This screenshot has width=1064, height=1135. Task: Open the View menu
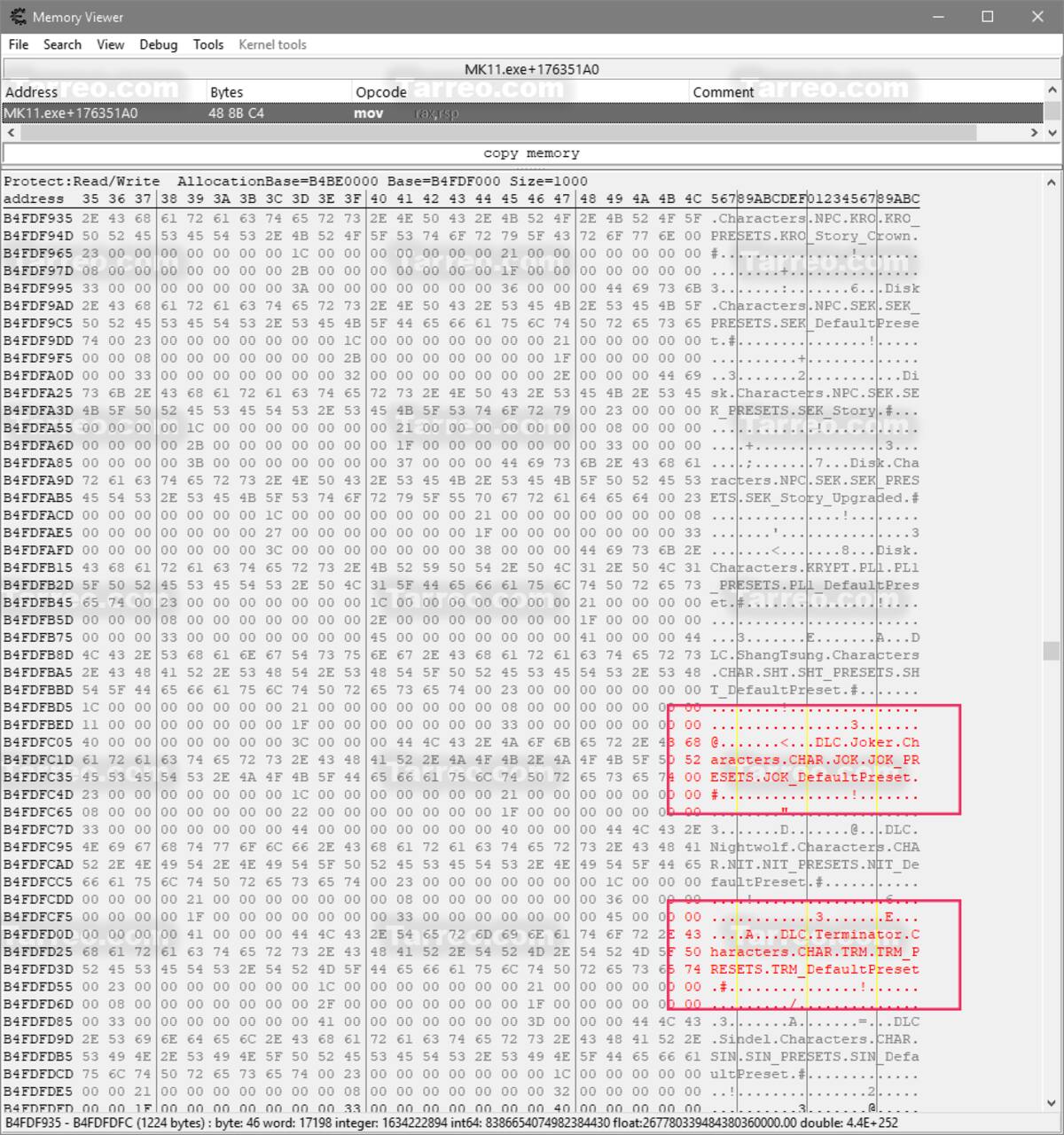point(110,44)
